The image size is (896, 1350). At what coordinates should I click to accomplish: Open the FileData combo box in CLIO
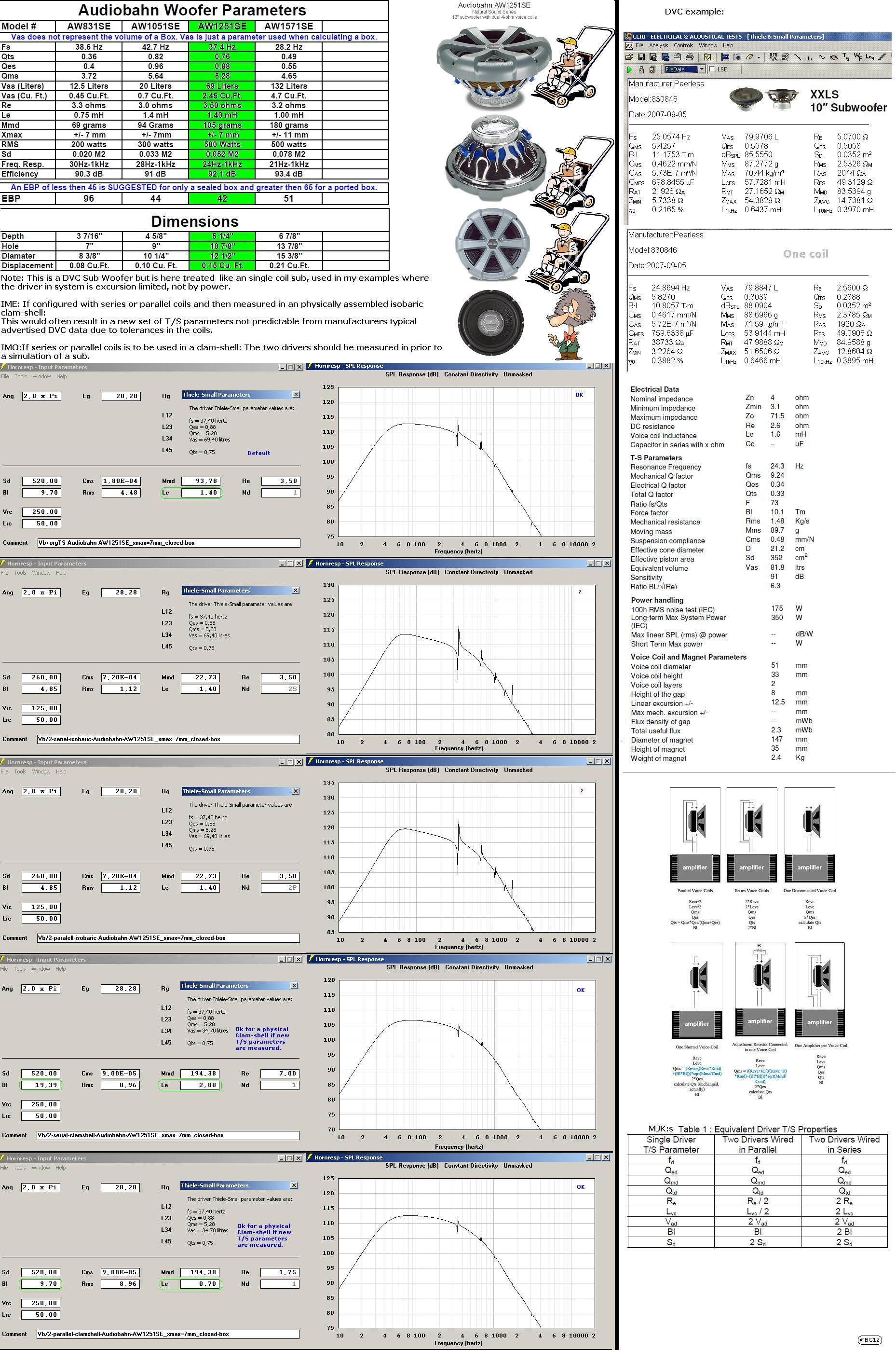tap(685, 70)
